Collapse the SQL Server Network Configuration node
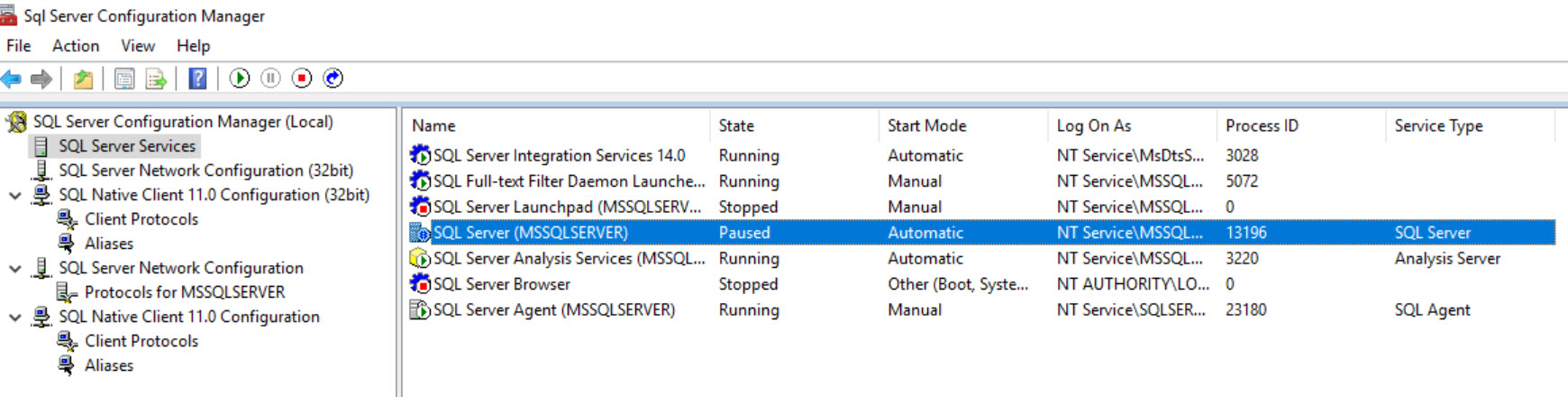 tap(15, 268)
